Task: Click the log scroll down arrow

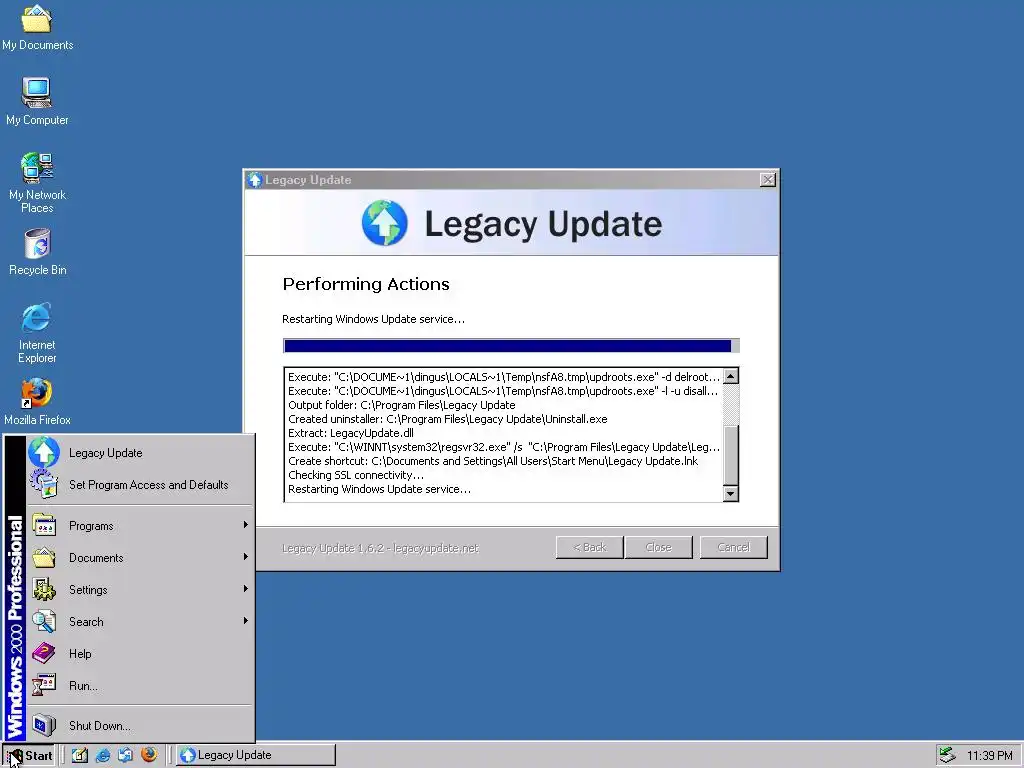Action: click(731, 494)
